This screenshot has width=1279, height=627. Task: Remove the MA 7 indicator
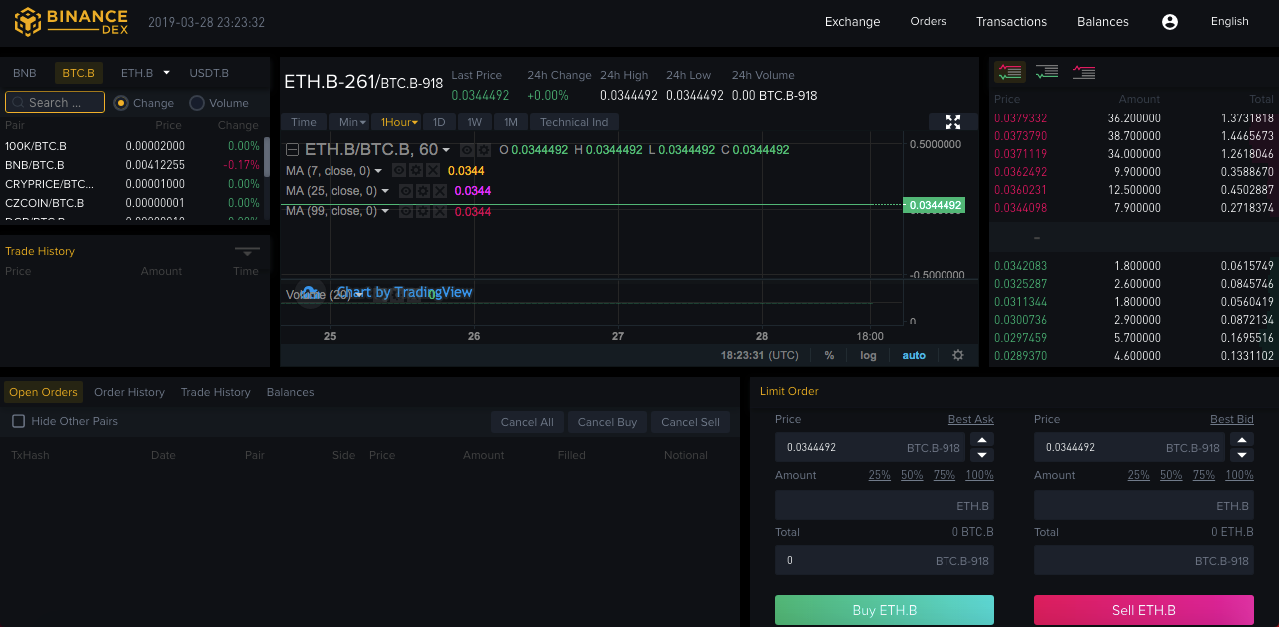pos(432,171)
